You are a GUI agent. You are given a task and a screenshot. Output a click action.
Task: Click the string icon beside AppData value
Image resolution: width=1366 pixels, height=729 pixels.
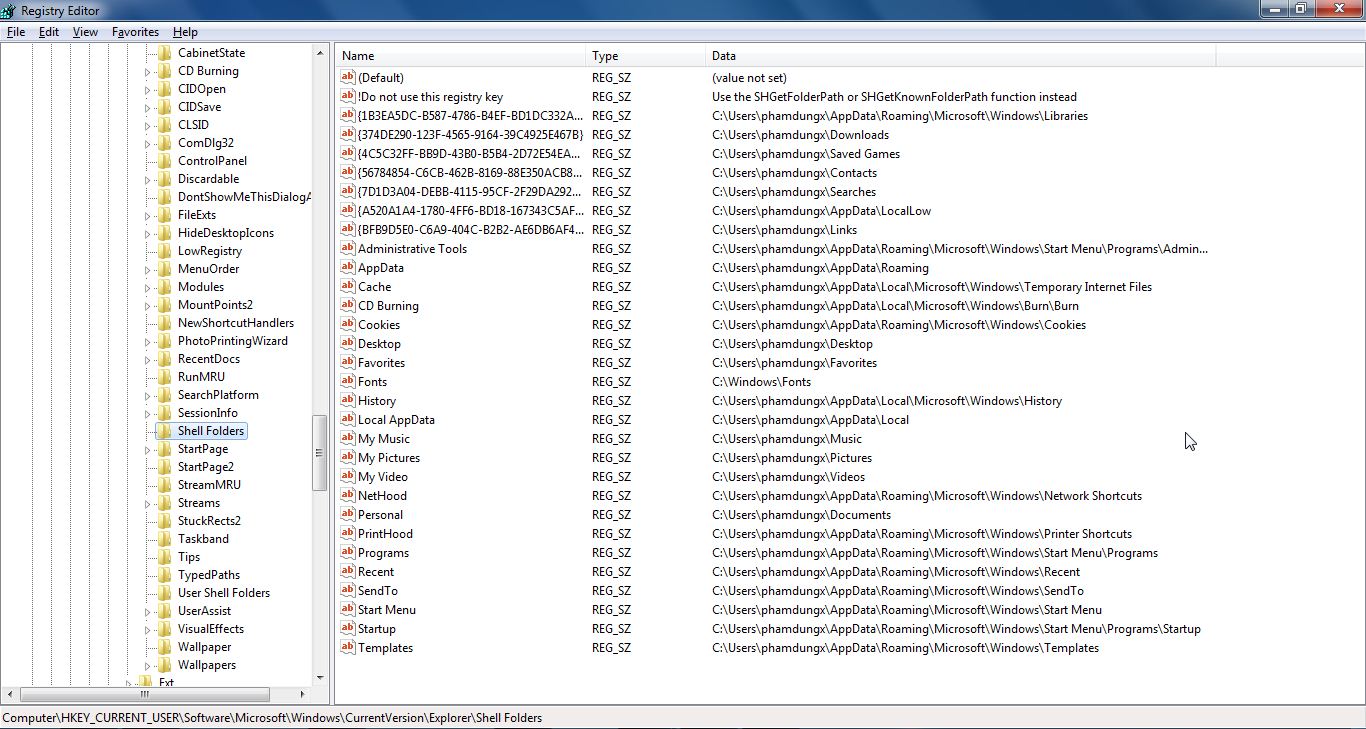(x=348, y=268)
